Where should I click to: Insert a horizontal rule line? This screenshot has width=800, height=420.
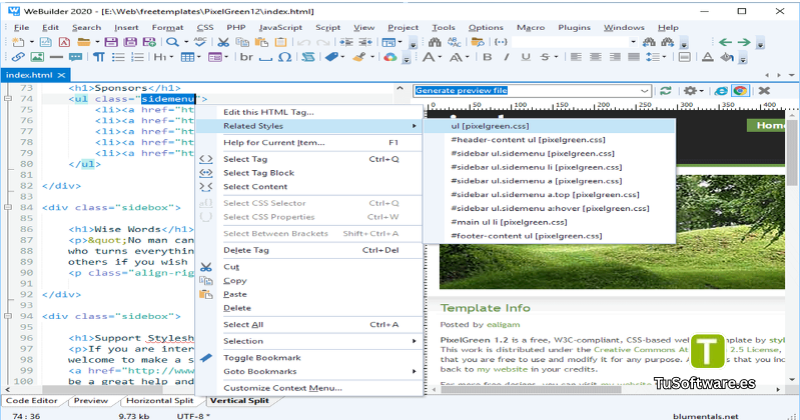(56, 57)
